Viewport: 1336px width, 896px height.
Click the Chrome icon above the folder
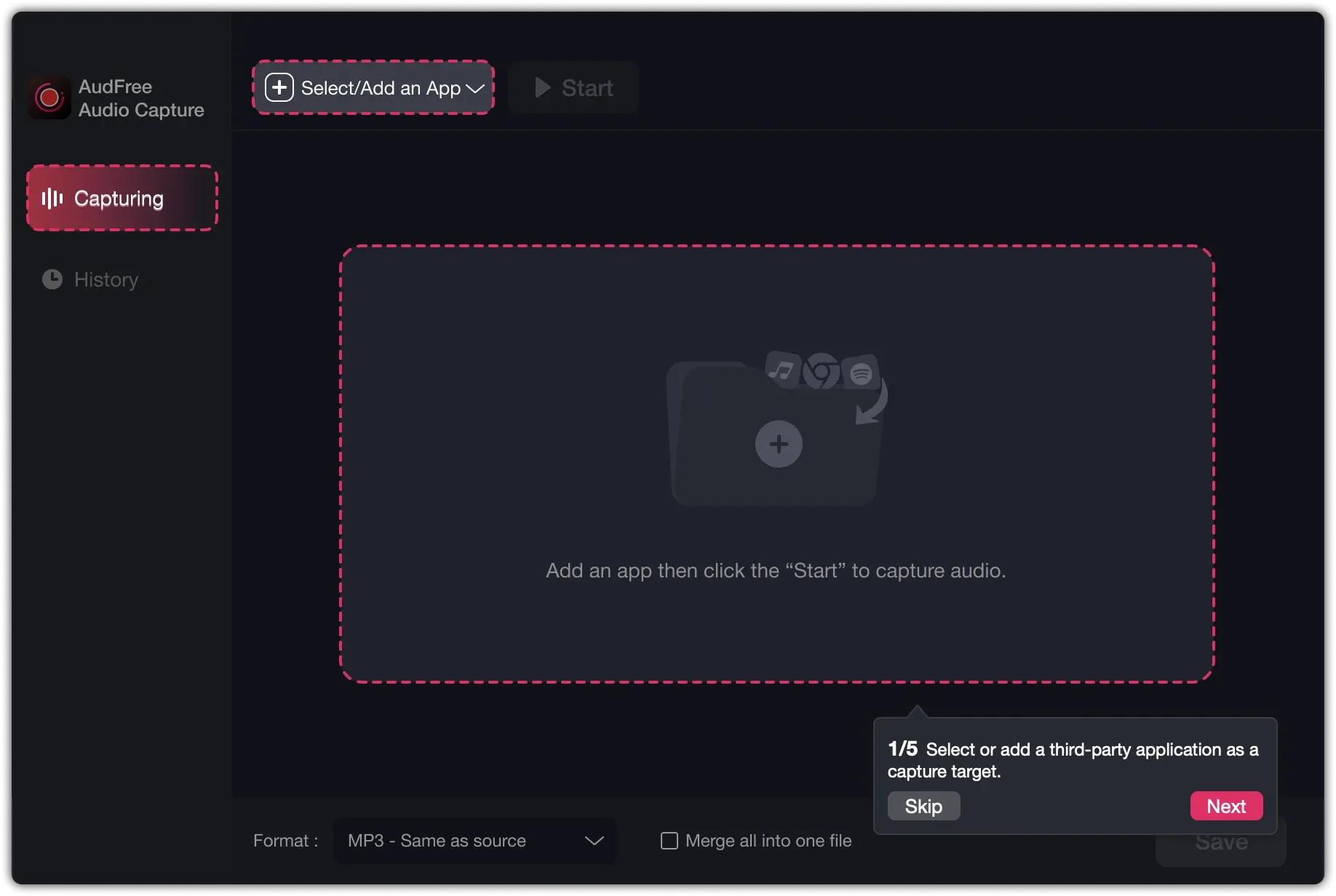822,373
